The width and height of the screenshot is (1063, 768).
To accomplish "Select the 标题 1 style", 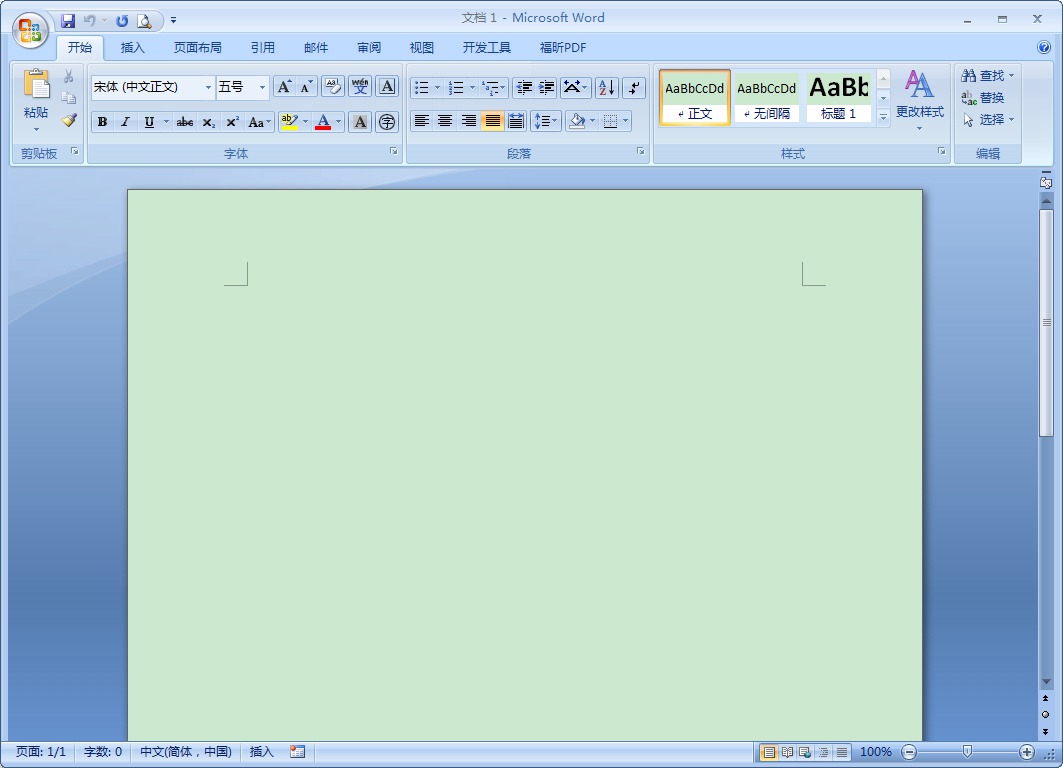I will [x=838, y=97].
